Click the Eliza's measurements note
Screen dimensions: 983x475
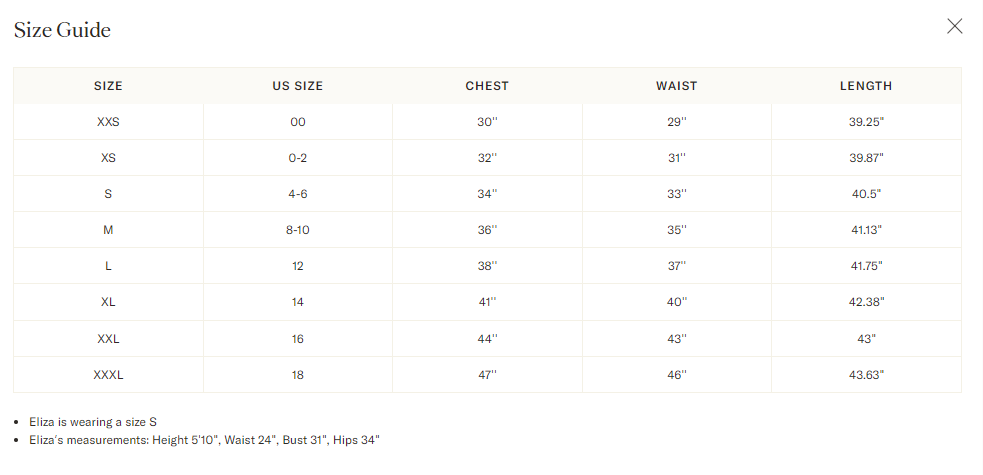pyautogui.click(x=205, y=440)
